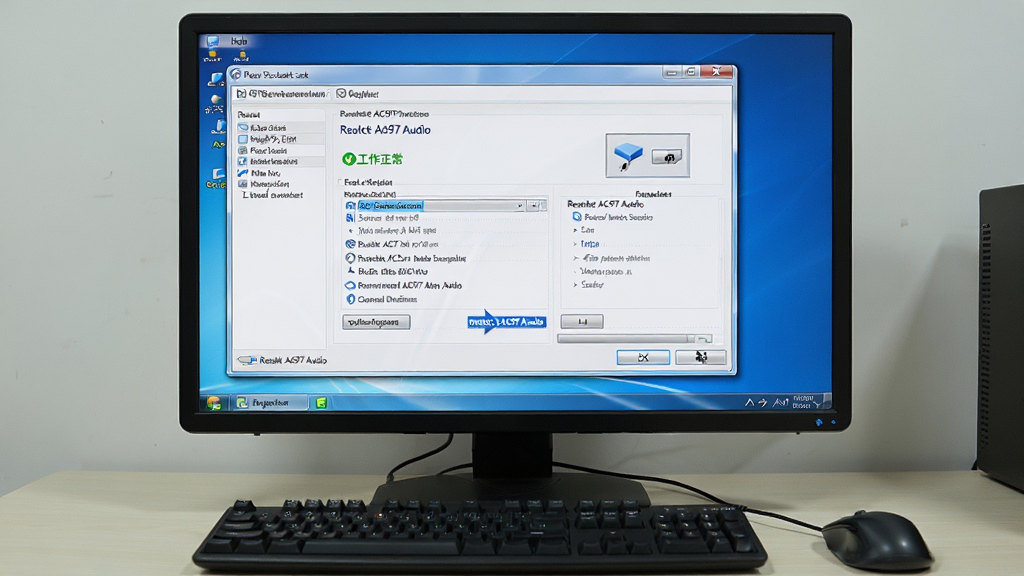The height and width of the screenshot is (576, 1024).
Task: Click the highlighted blue selection in the combo box
Action: 391,206
